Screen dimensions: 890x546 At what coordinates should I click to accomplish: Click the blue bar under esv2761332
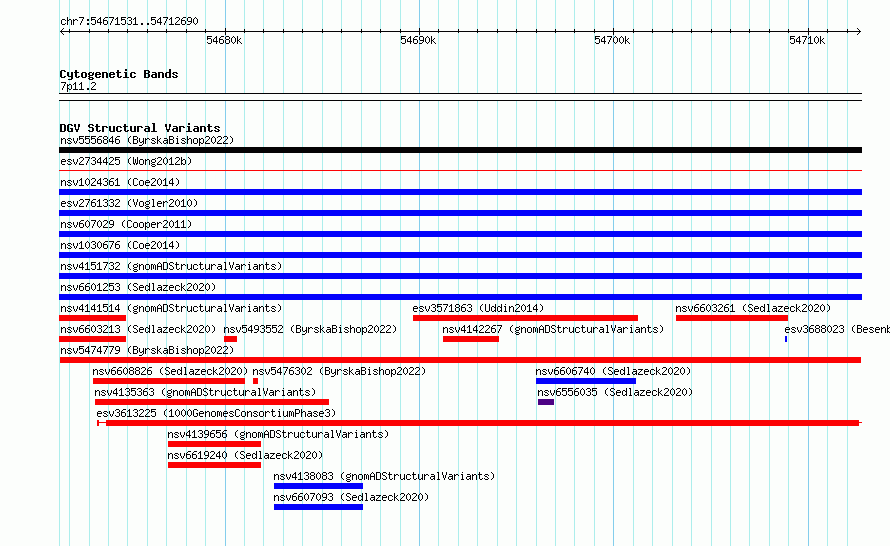click(460, 213)
